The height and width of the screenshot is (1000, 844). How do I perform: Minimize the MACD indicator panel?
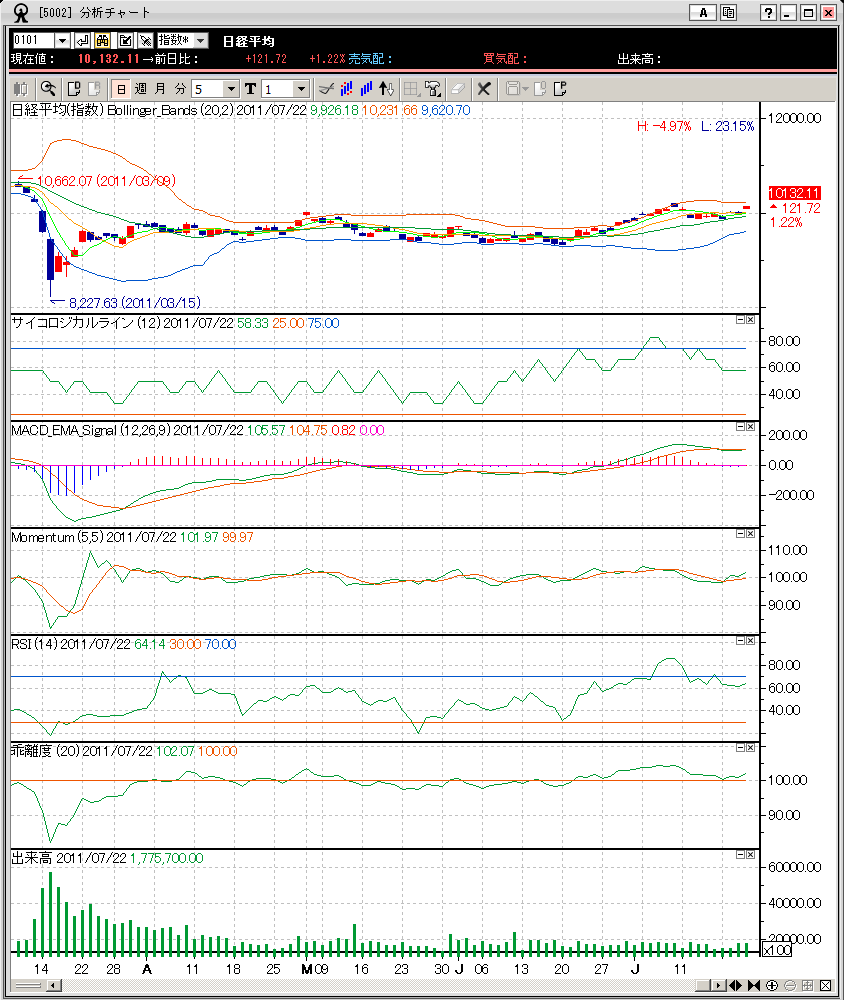740,427
